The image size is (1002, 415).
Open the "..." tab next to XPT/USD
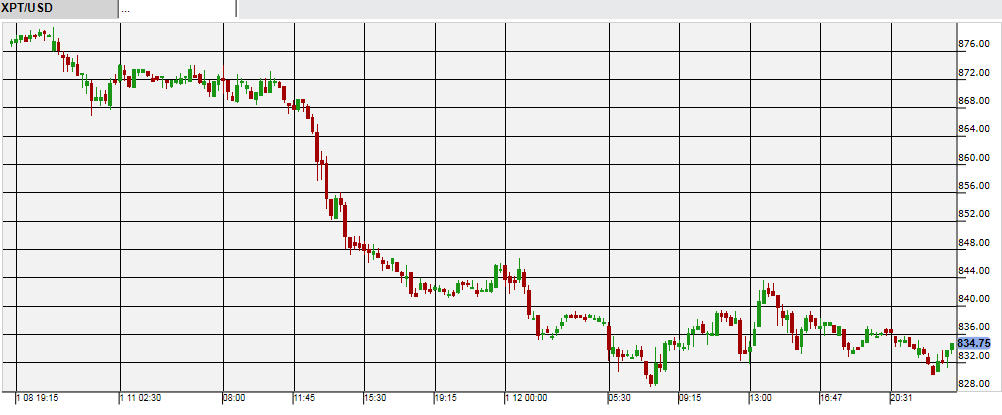[x=176, y=9]
